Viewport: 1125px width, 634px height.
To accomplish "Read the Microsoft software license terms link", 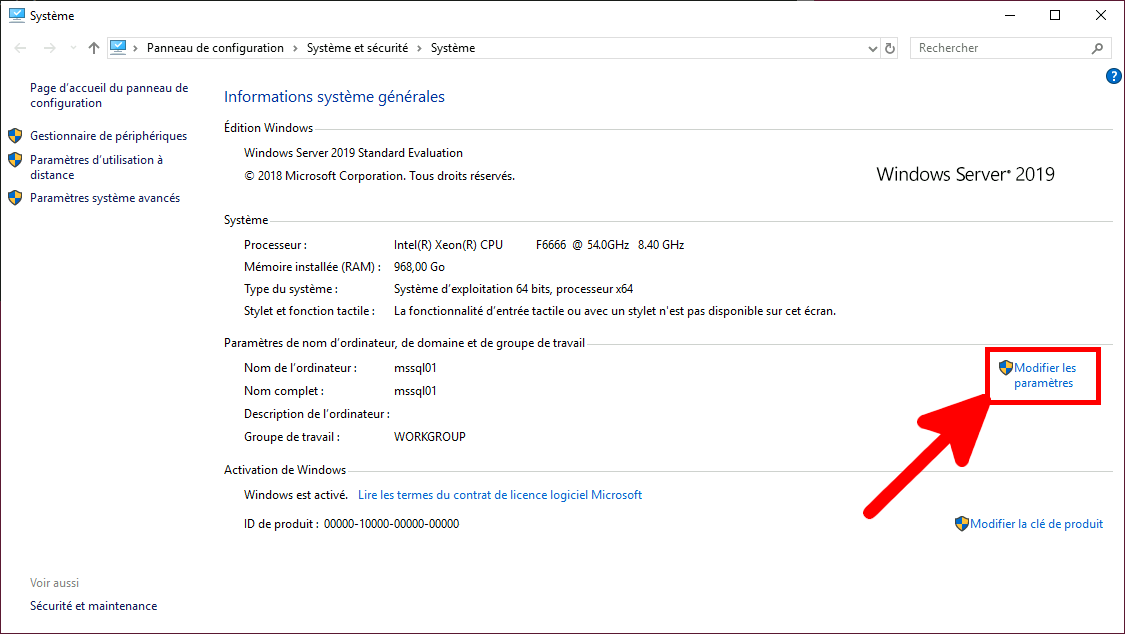I will click(x=500, y=495).
